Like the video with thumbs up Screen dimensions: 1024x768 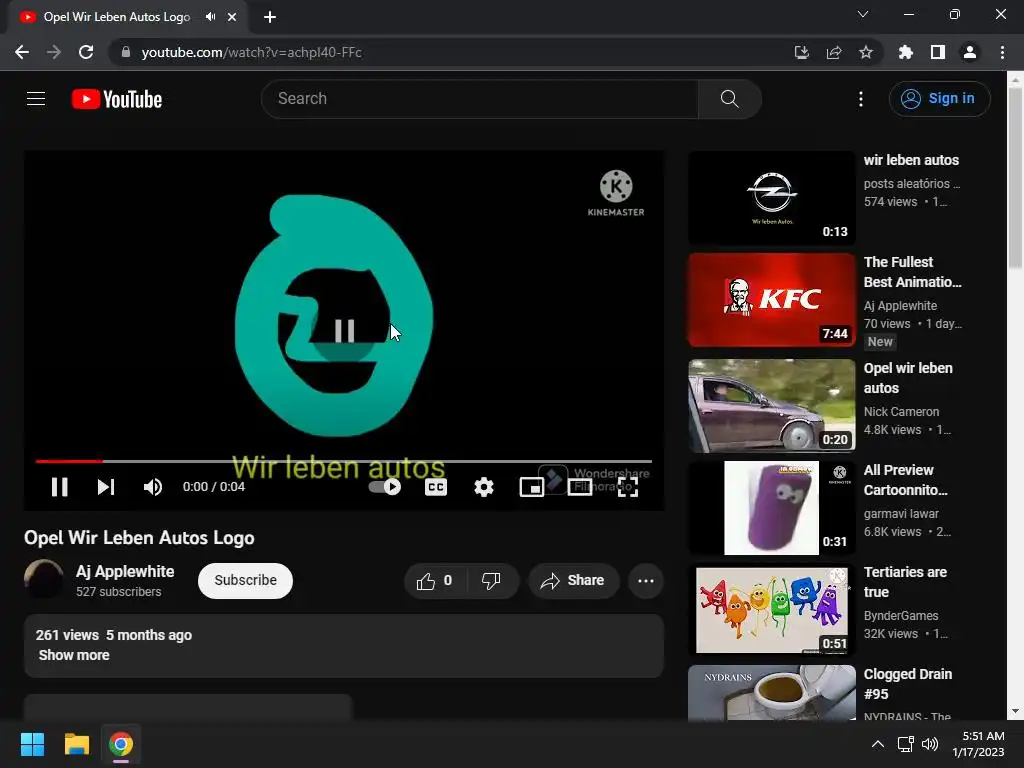[x=434, y=581]
